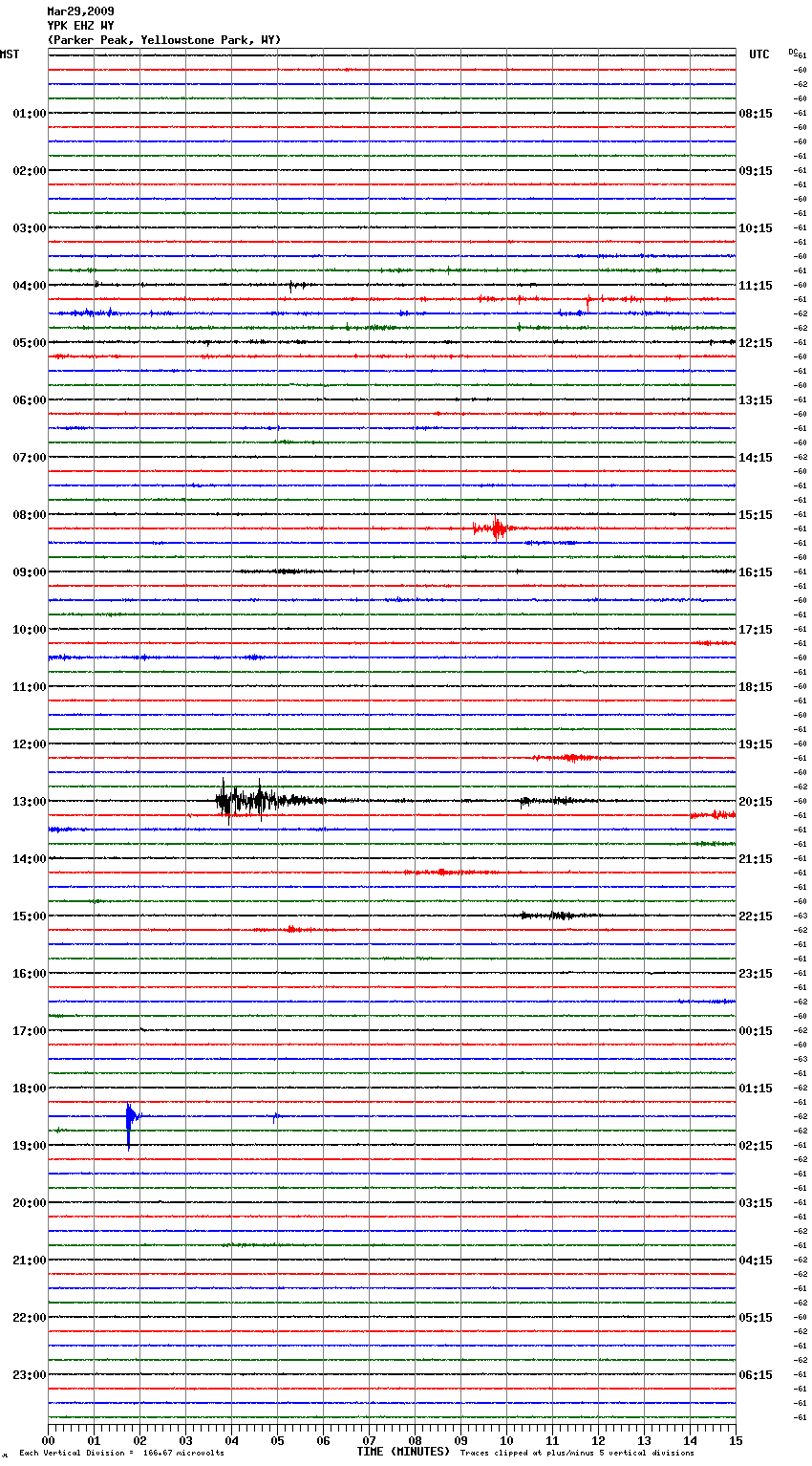Click the Each Vertical Division microvolts note

[122, 1454]
